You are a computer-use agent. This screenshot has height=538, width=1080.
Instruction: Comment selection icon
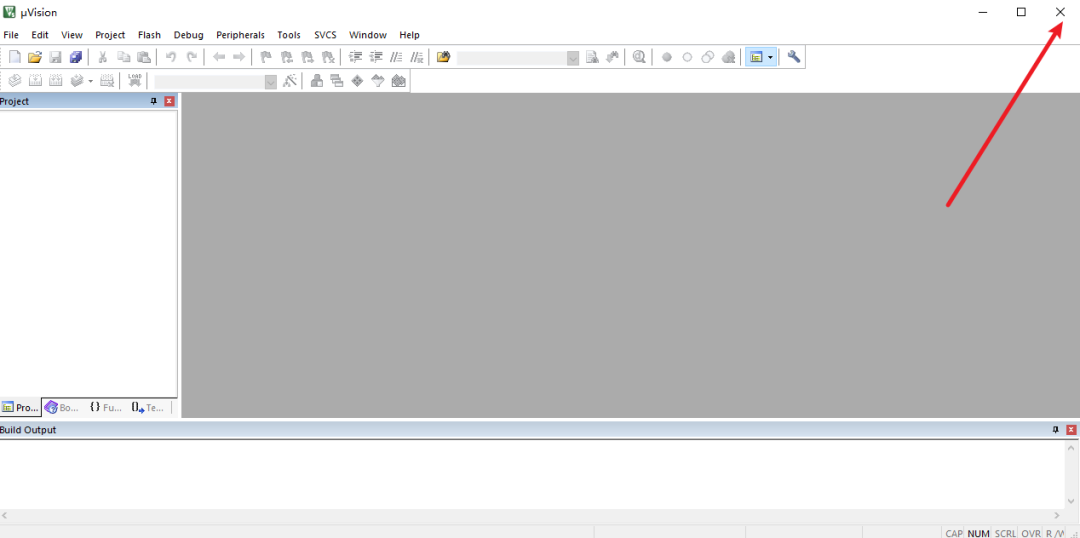pyautogui.click(x=396, y=57)
